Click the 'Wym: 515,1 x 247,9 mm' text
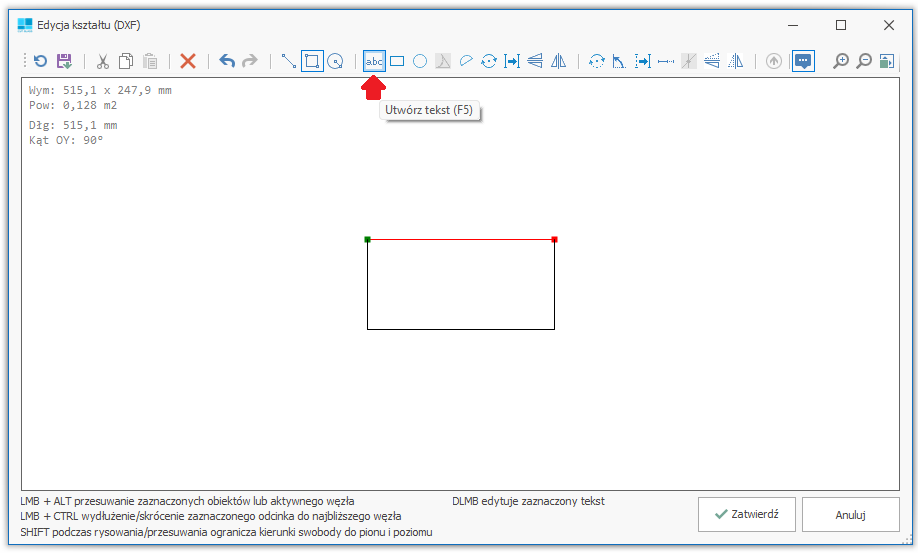 tap(100, 90)
